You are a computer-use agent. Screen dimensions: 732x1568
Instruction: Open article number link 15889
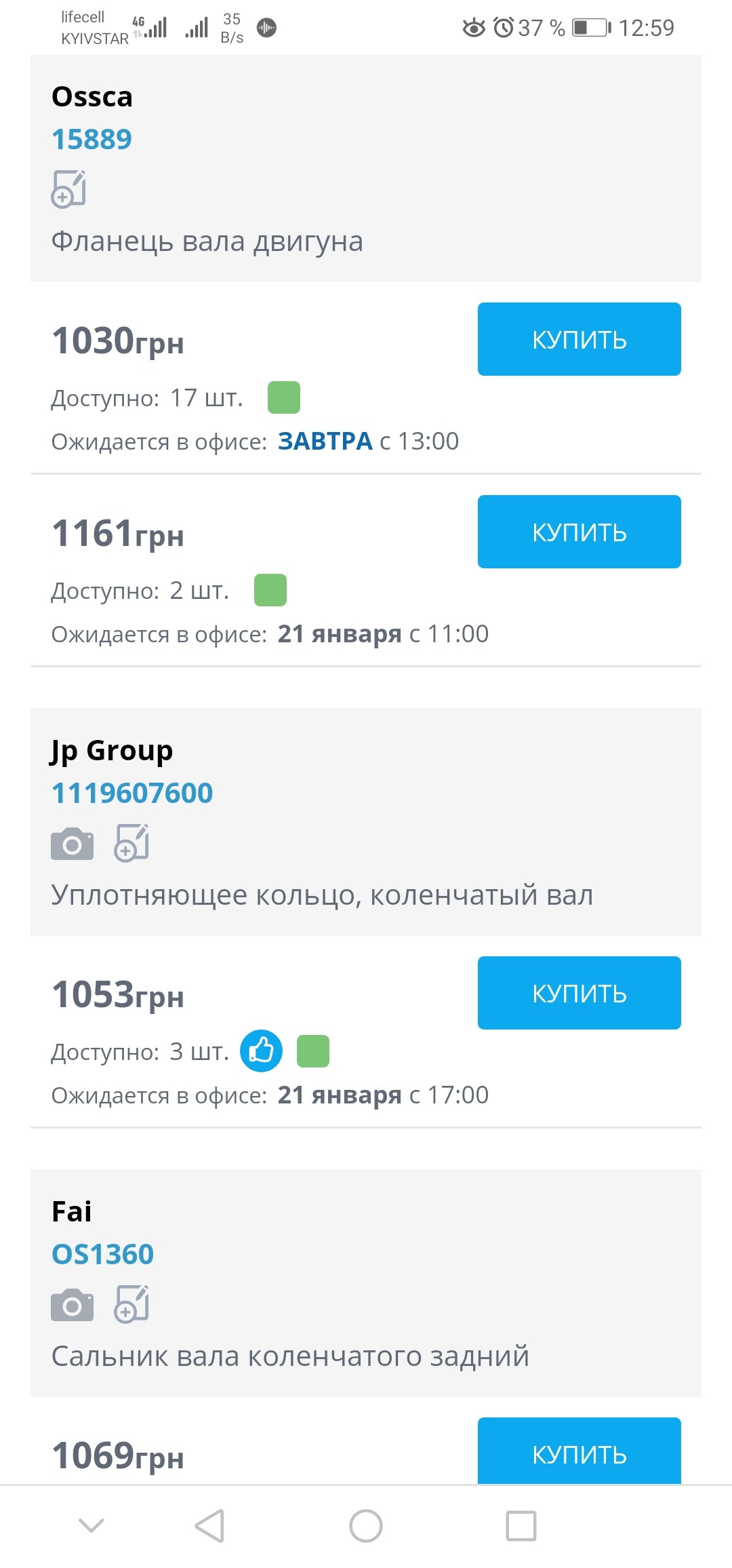click(91, 139)
